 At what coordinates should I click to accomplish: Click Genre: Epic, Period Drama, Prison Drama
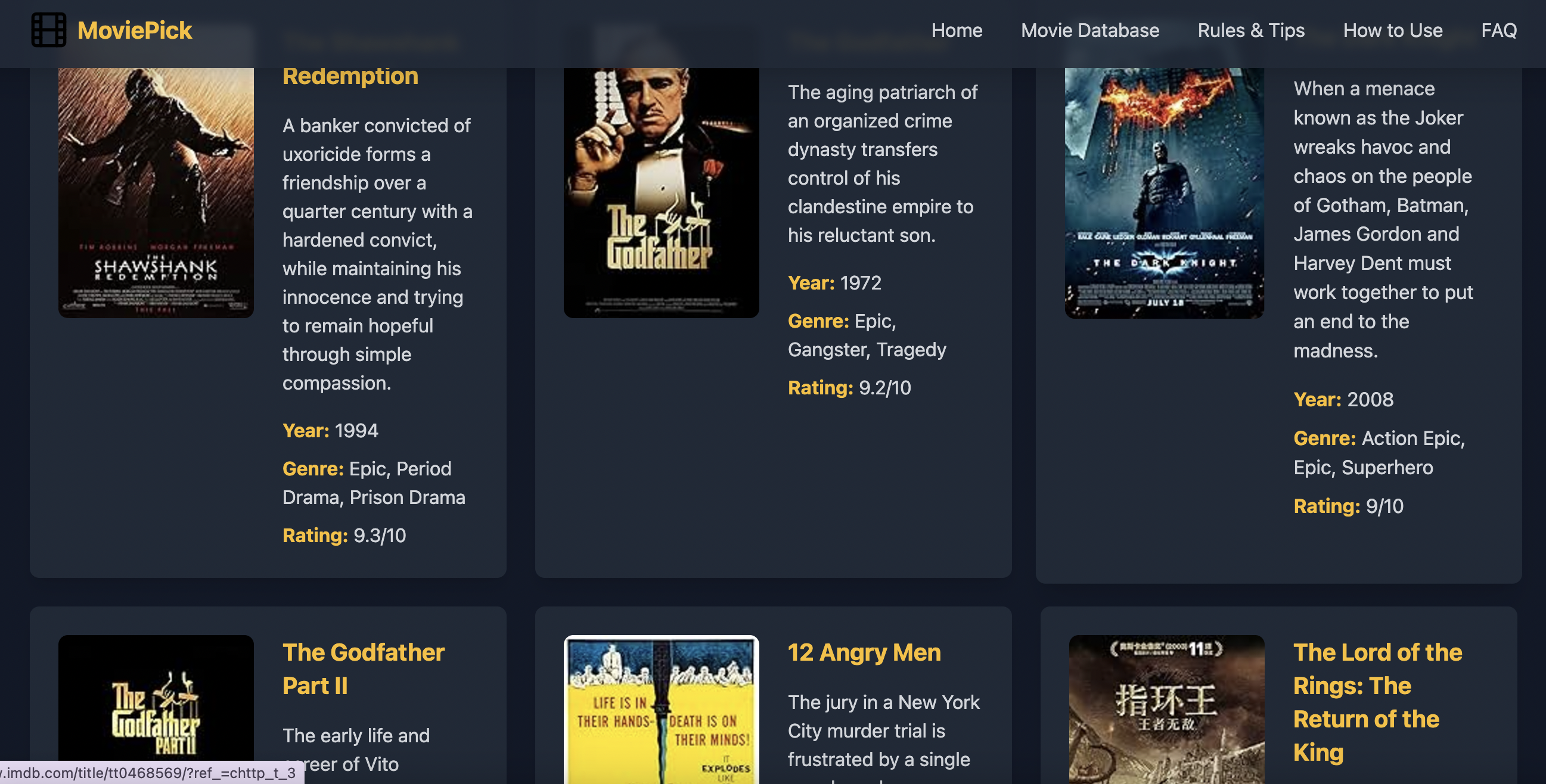tap(374, 483)
